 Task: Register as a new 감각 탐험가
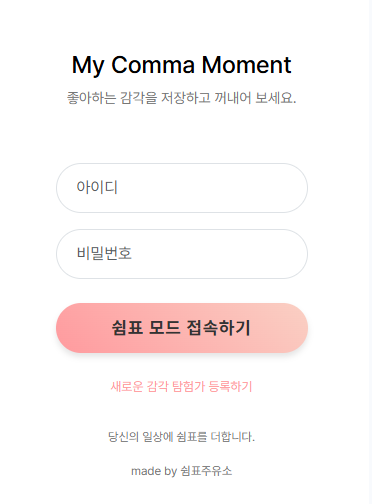pos(181,386)
